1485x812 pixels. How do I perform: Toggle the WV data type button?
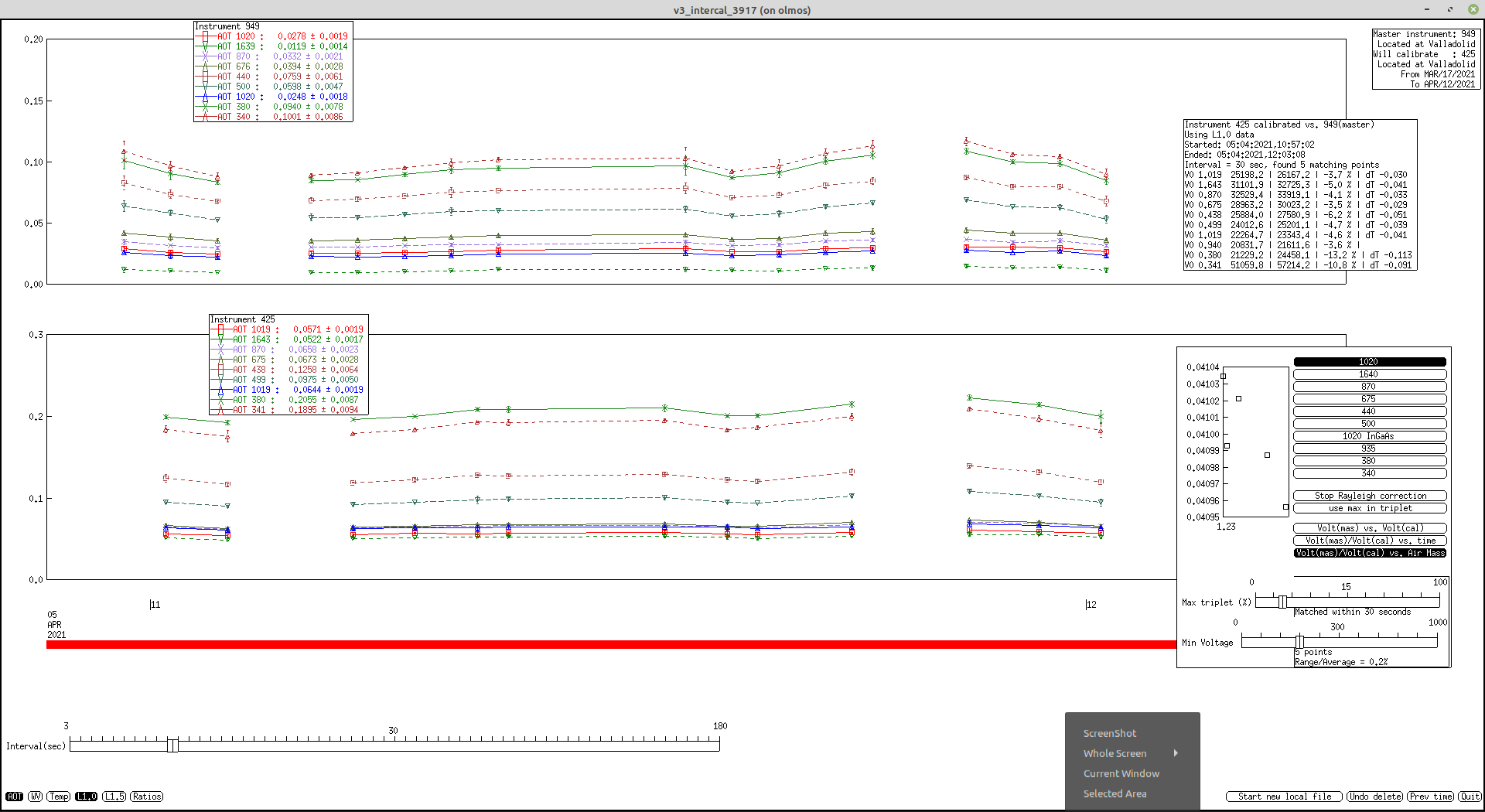pyautogui.click(x=36, y=797)
